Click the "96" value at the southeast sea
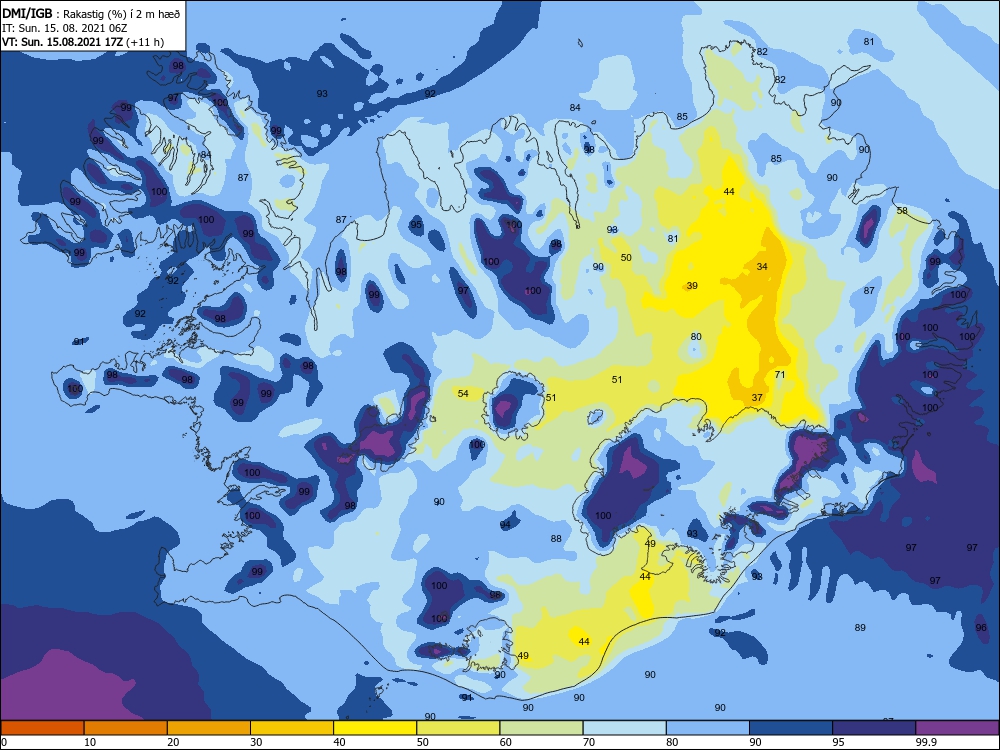The width and height of the screenshot is (1000, 750). pyautogui.click(x=981, y=628)
